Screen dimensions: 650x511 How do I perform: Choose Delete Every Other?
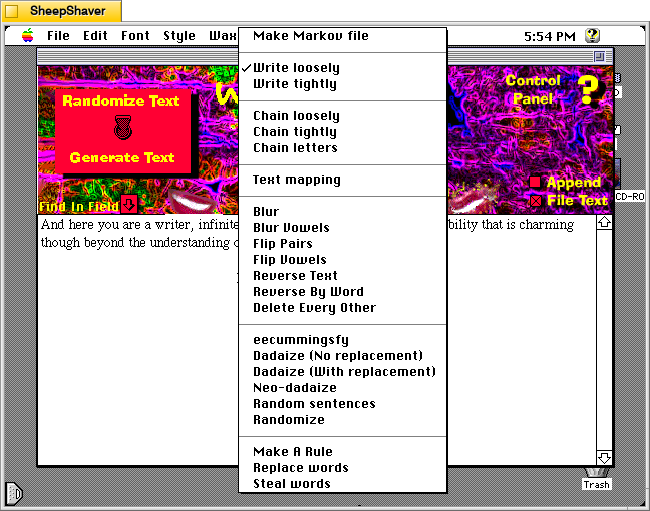342,308
